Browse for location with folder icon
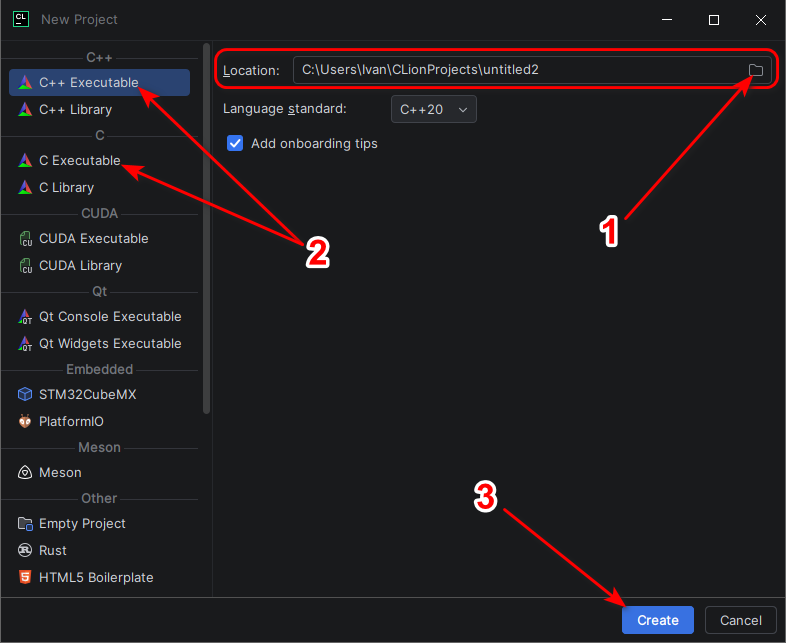The image size is (786, 643). click(x=755, y=70)
